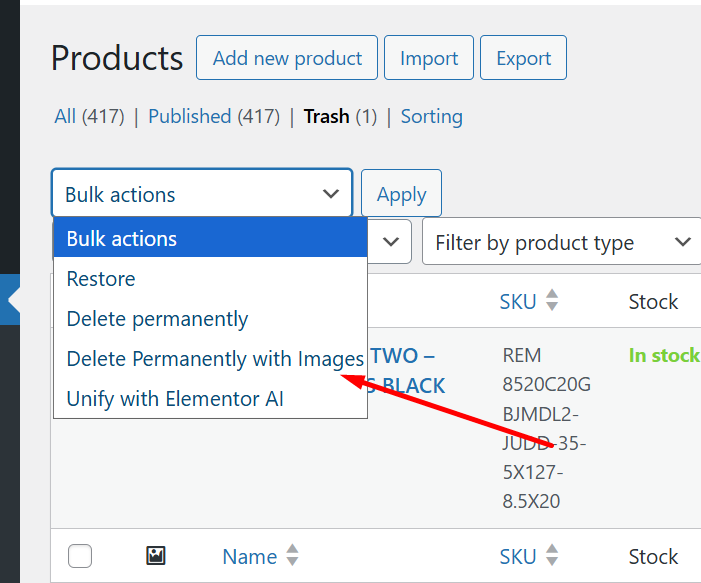
Task: Click the Export button
Action: click(523, 58)
